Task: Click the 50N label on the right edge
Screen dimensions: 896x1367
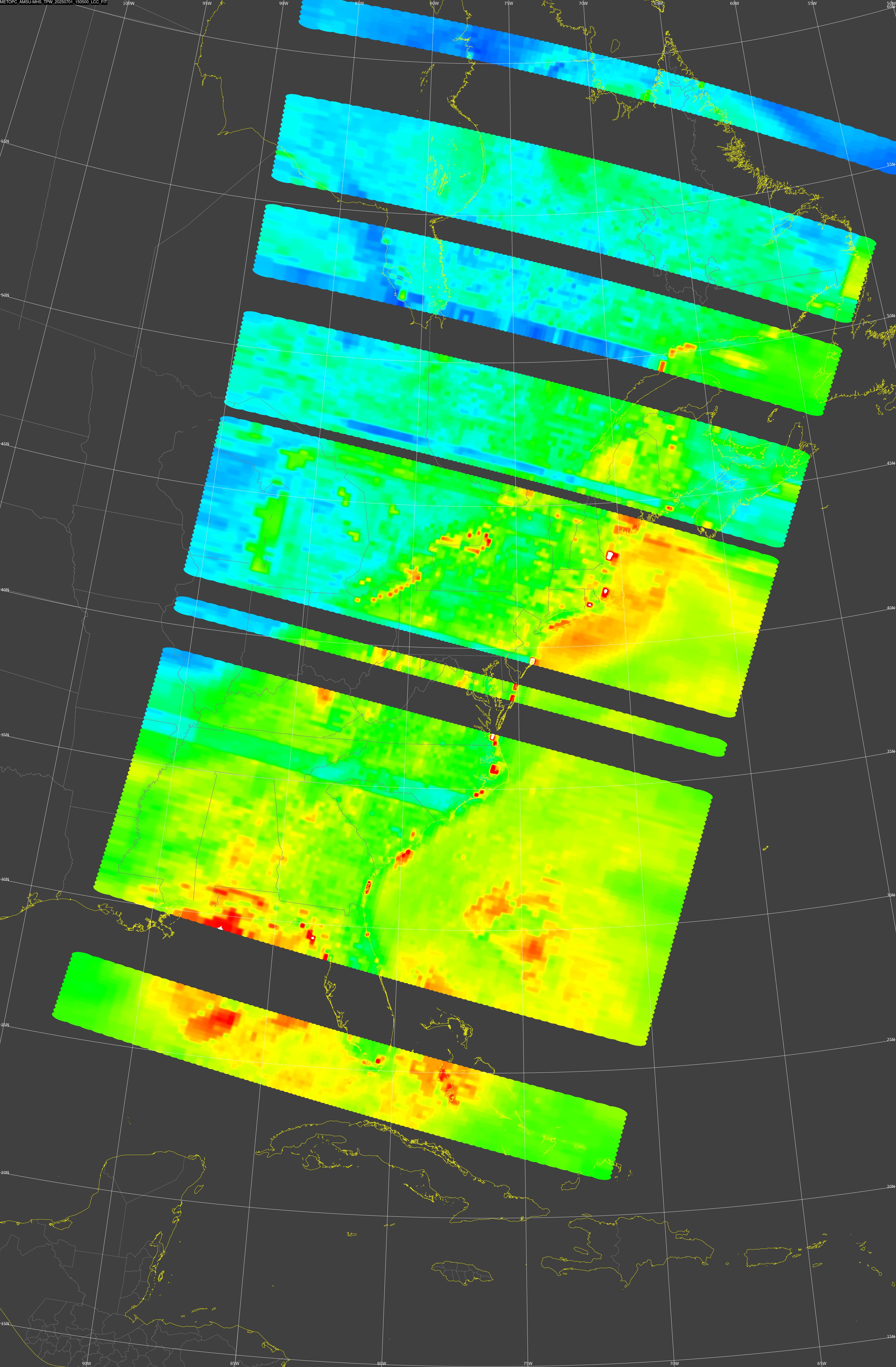Action: click(x=891, y=316)
